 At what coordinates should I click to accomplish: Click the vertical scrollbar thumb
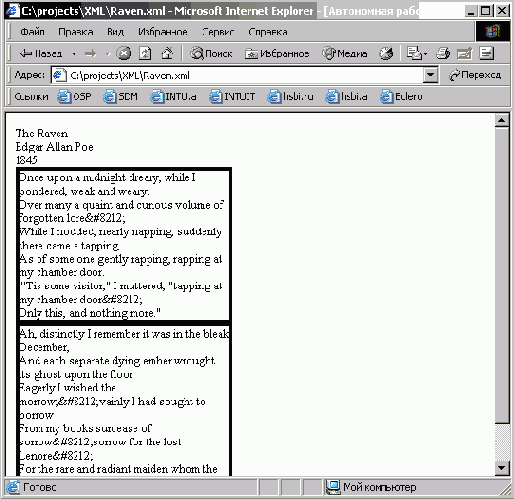[502, 275]
